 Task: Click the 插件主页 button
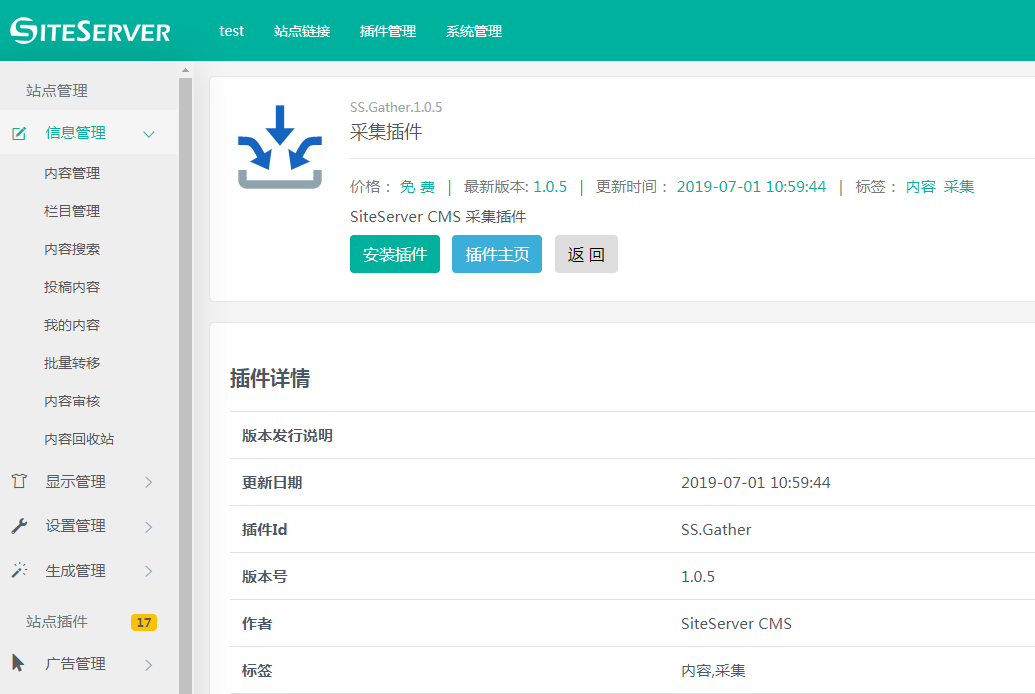coord(497,254)
